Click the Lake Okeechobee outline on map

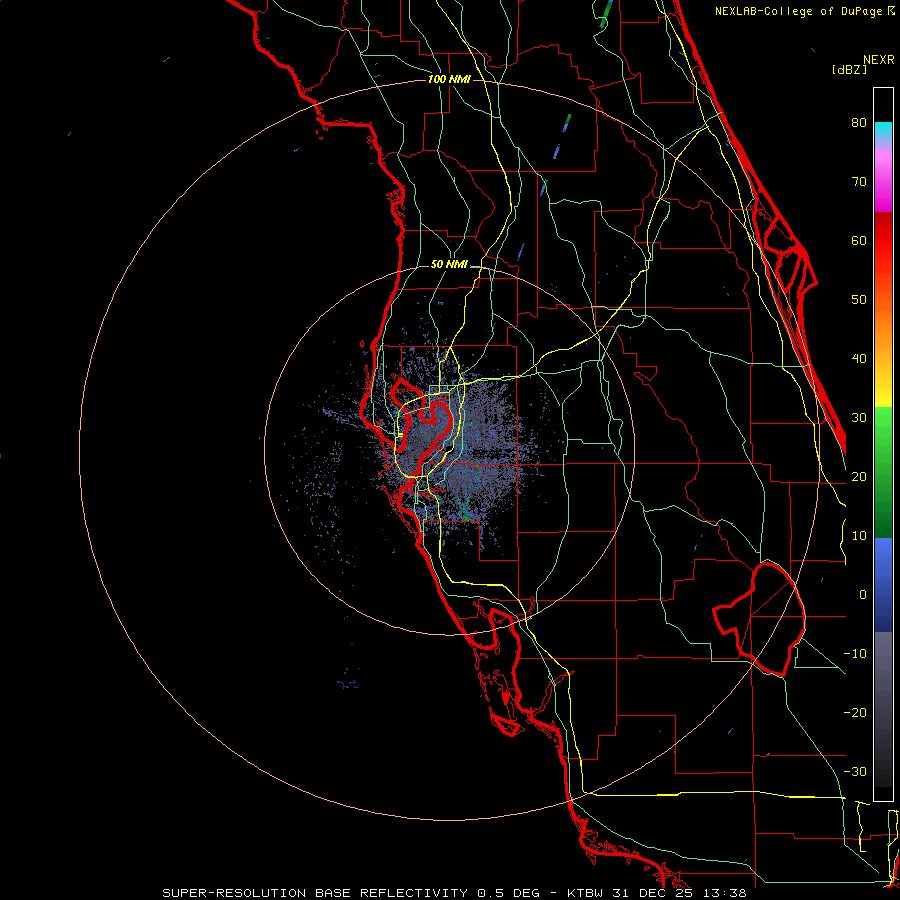pos(759,619)
